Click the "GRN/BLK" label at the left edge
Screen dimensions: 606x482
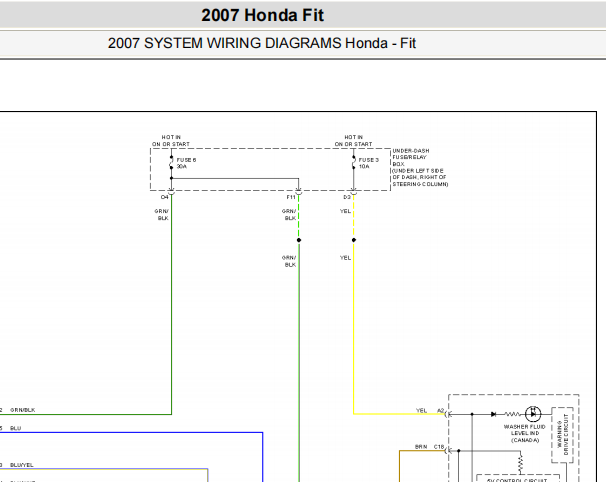(22, 410)
